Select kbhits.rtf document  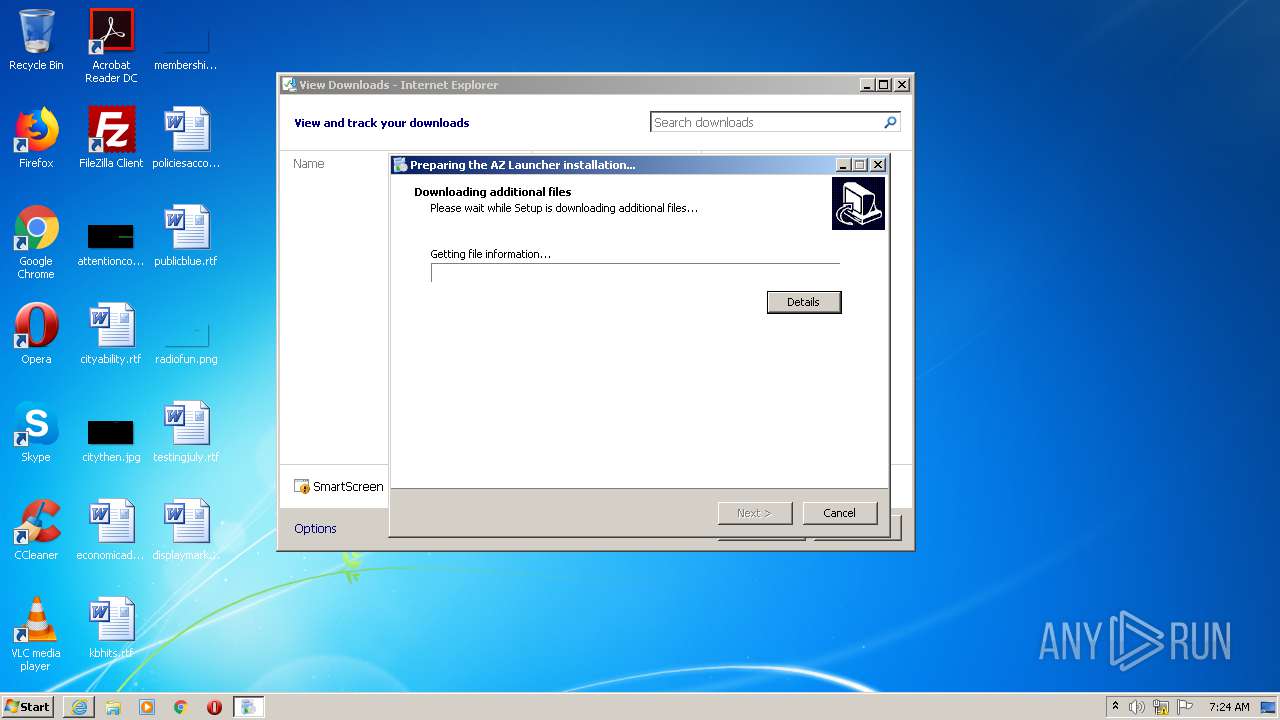(x=111, y=628)
